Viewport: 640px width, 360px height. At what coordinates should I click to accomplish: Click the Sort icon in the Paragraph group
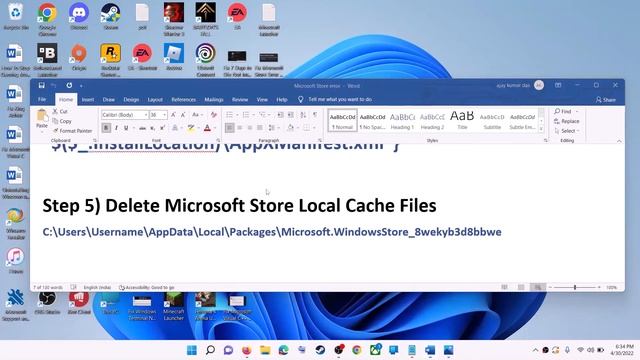coord(303,115)
